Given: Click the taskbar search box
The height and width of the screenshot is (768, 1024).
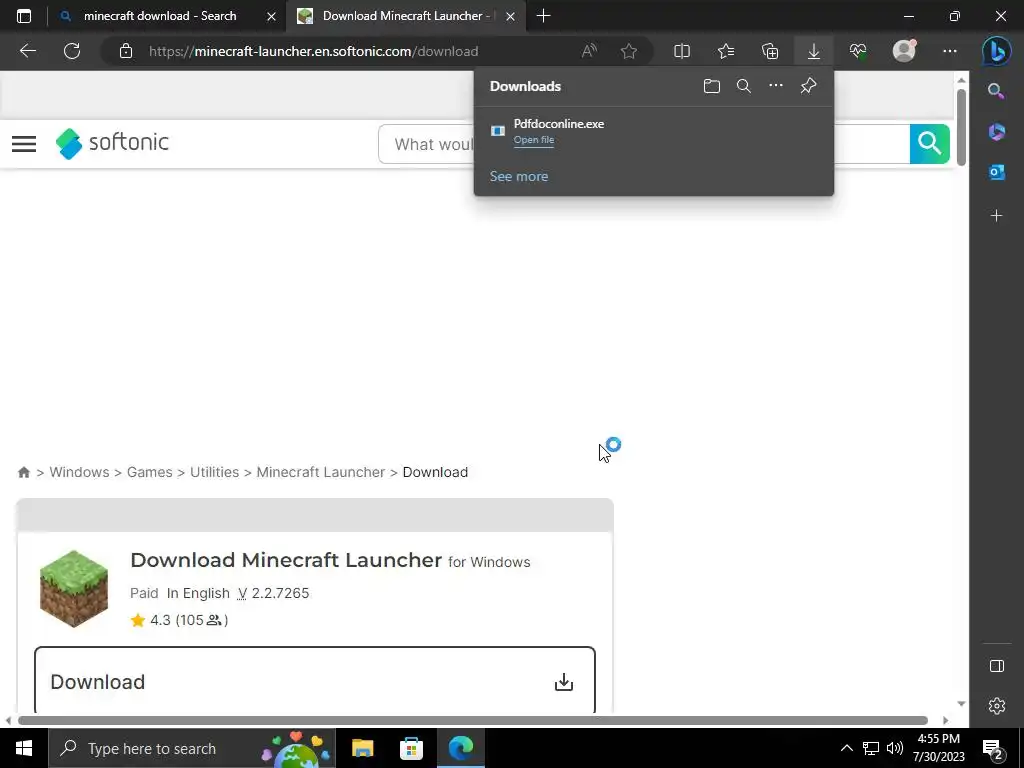Looking at the screenshot, I should tap(192, 748).
